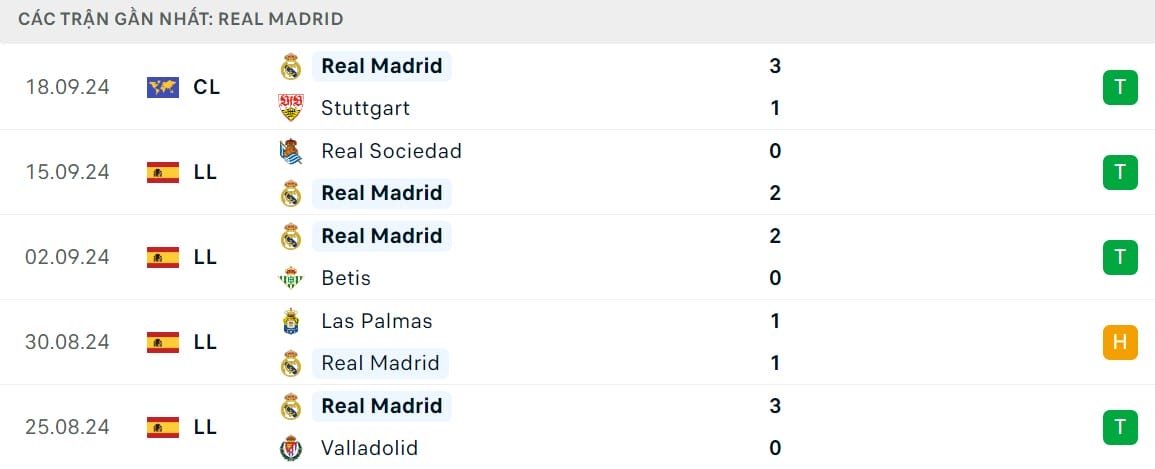
Task: Open the Valladolid team link
Action: (369, 448)
